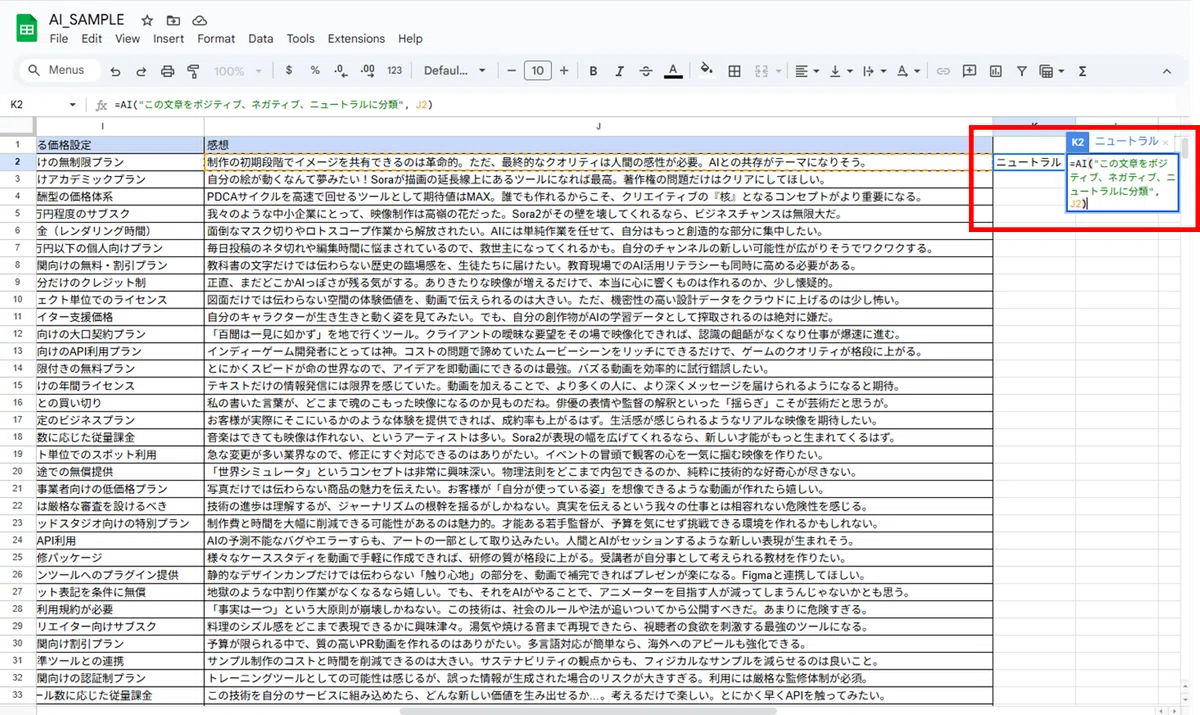Open text rotation dropdown
1200x715 pixels.
[x=907, y=71]
